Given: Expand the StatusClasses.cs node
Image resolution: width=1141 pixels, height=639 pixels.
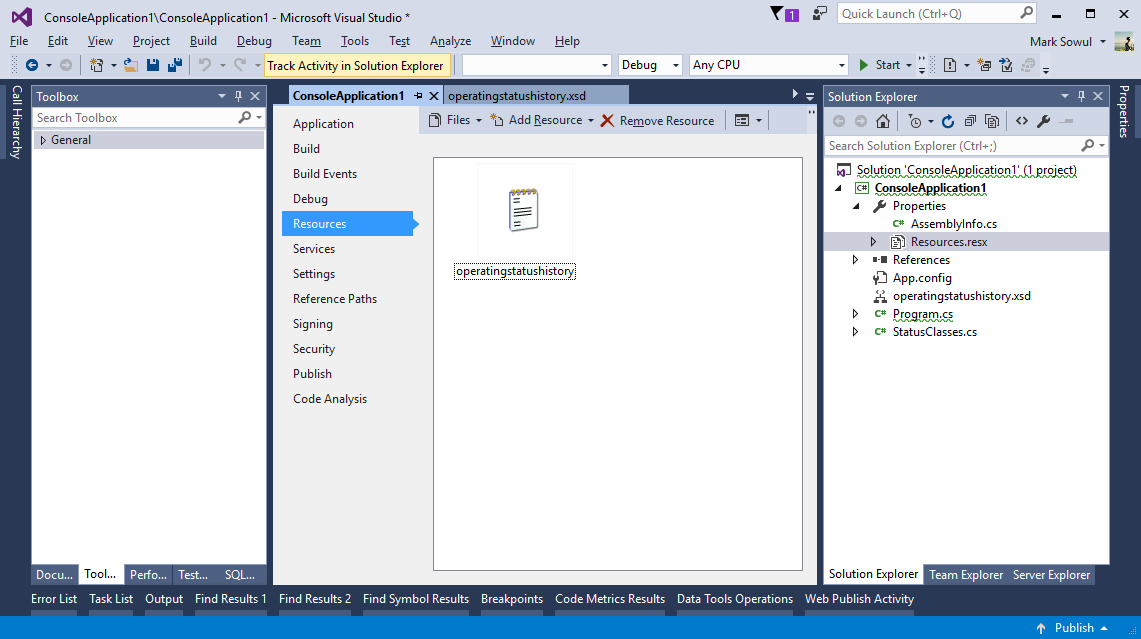Looking at the screenshot, I should 855,332.
